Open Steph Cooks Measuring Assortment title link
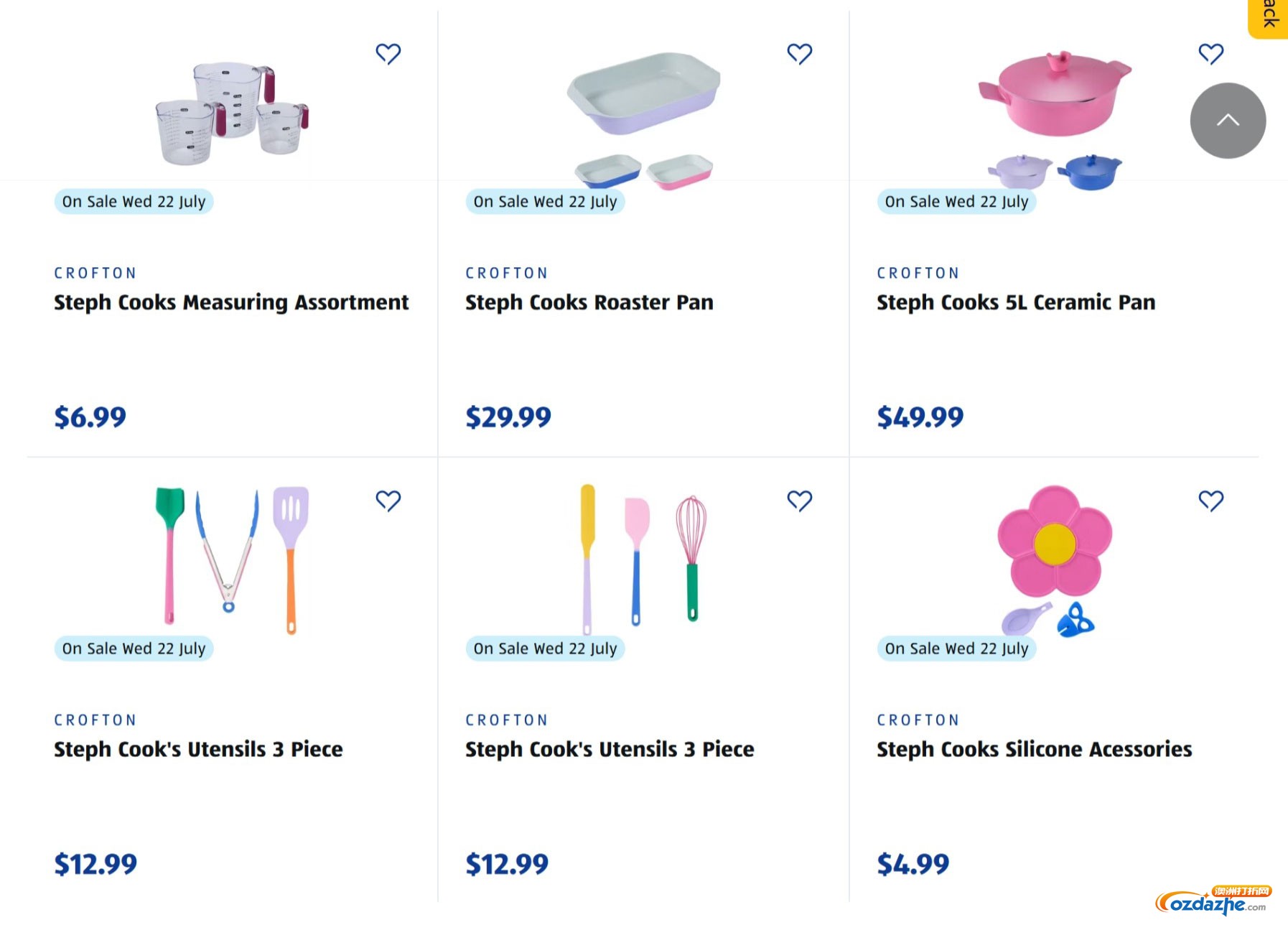Screen dimensions: 1288x925 tap(231, 302)
